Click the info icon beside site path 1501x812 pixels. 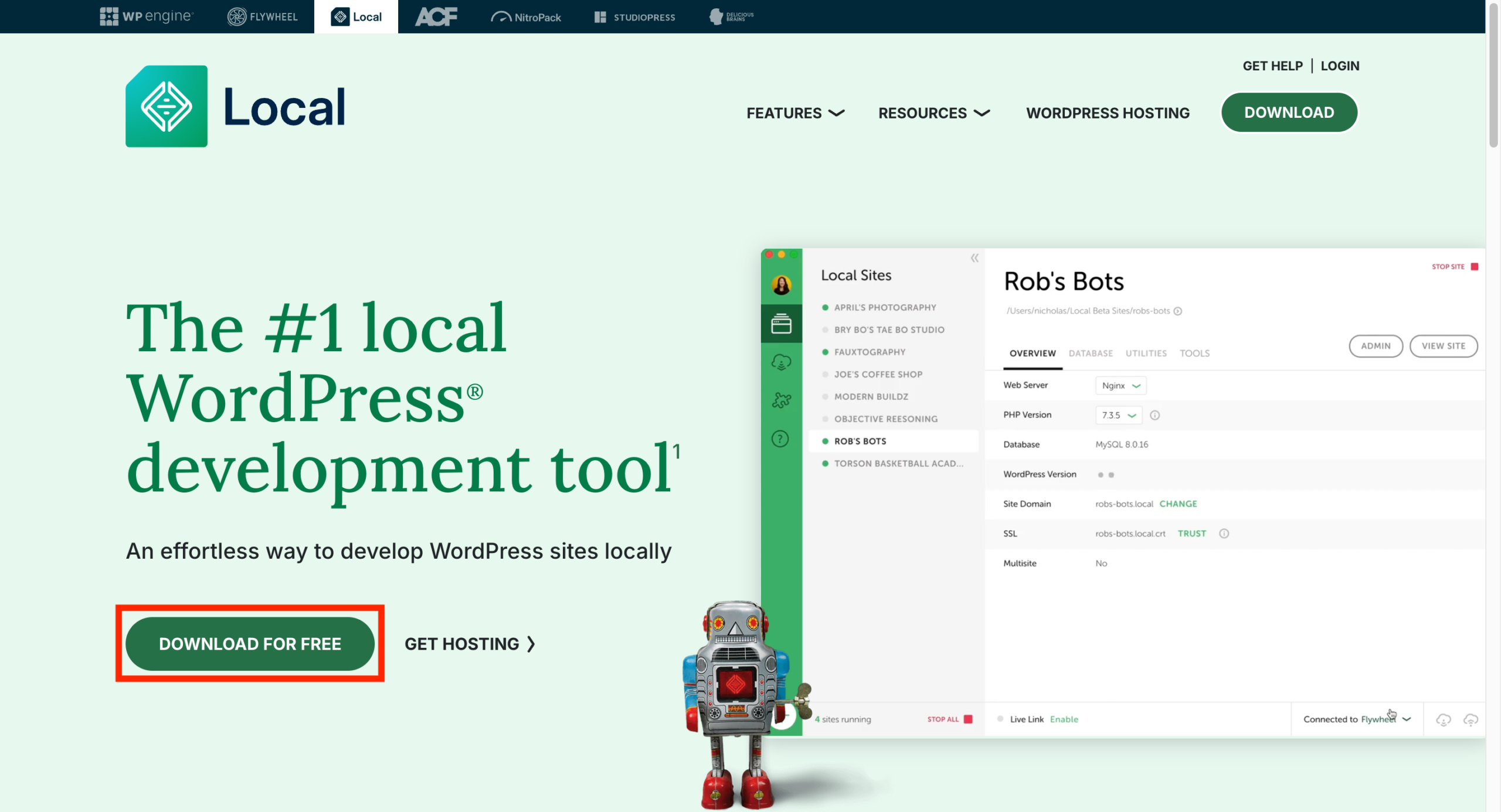pyautogui.click(x=1177, y=311)
